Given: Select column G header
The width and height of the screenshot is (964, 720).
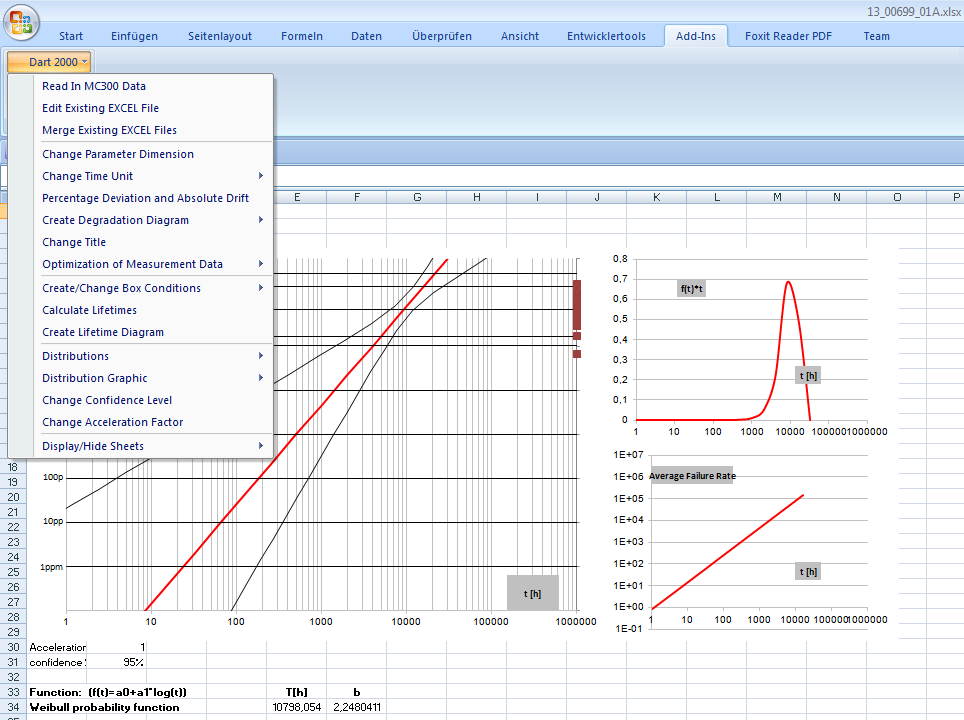Looking at the screenshot, I should coord(417,197).
